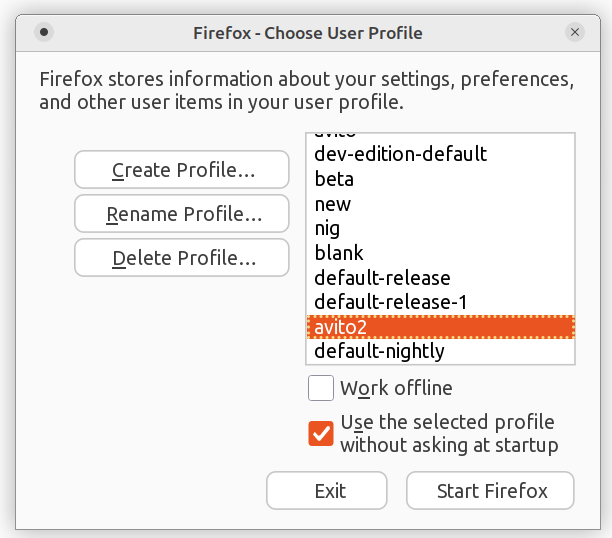Click the window menu dot icon
This screenshot has height=538, width=612.
(42, 33)
